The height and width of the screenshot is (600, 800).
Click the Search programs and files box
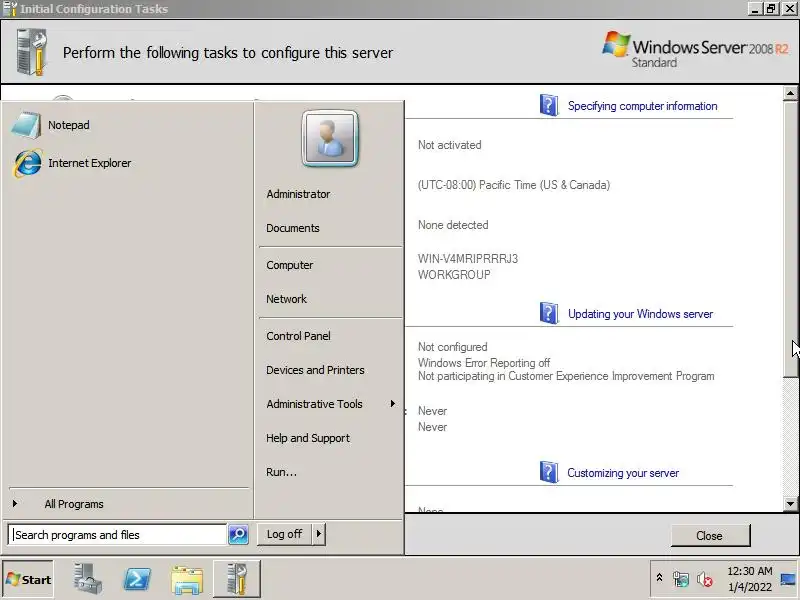(x=117, y=535)
